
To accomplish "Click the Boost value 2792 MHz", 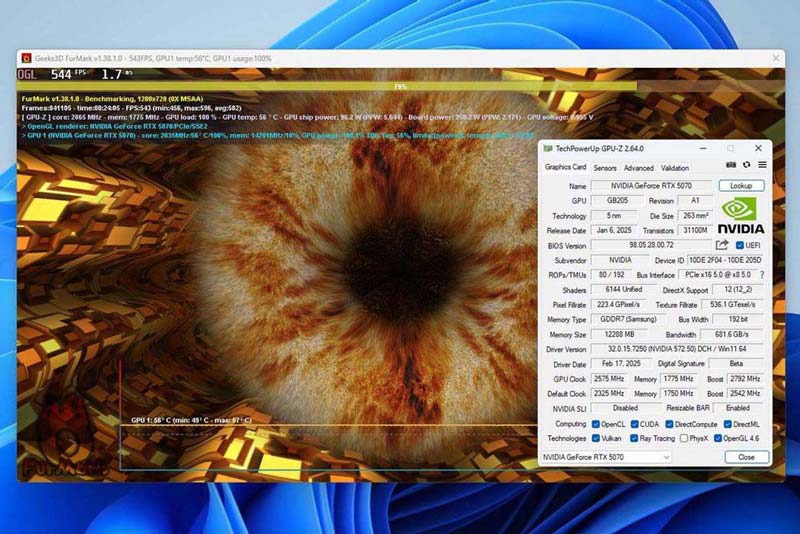I will [x=745, y=379].
